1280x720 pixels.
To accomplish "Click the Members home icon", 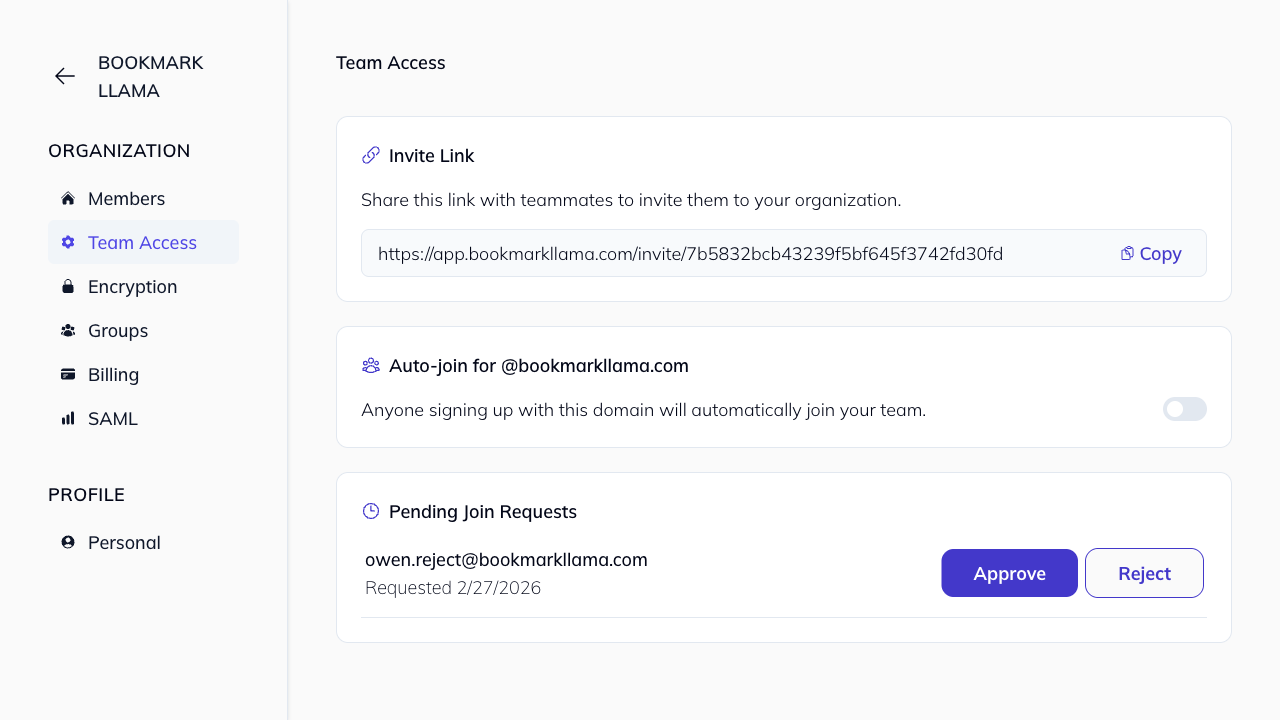I will [x=68, y=198].
